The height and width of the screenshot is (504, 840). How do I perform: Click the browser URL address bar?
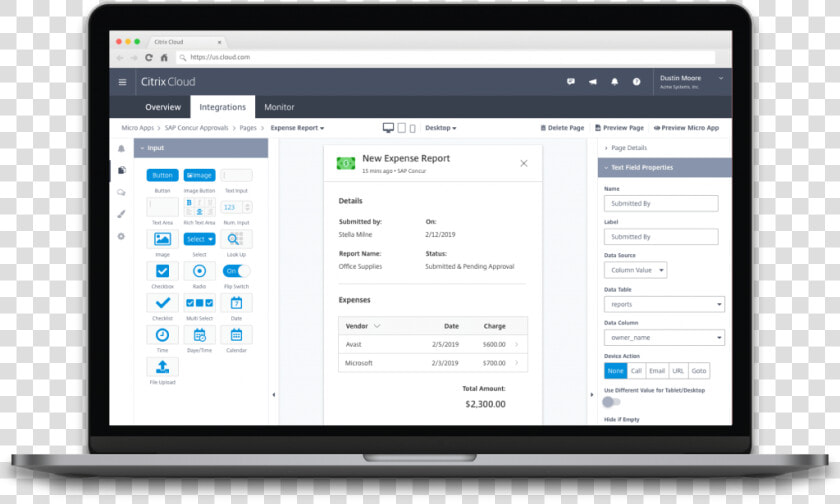click(446, 57)
